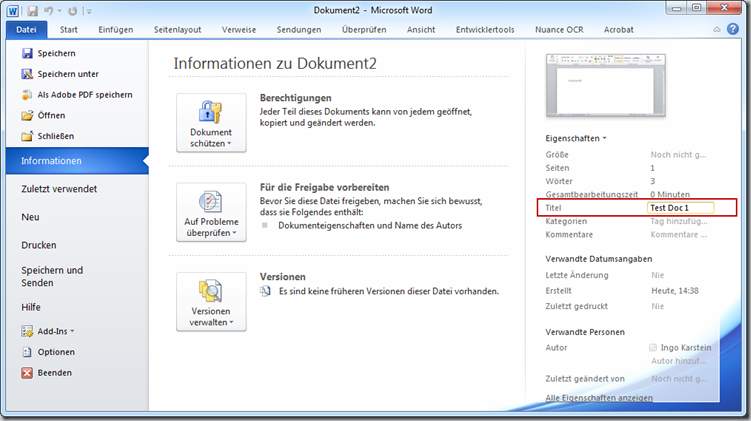The height and width of the screenshot is (421, 751).
Task: Toggle the checkbox next to Ingo Karstein
Action: tap(653, 348)
